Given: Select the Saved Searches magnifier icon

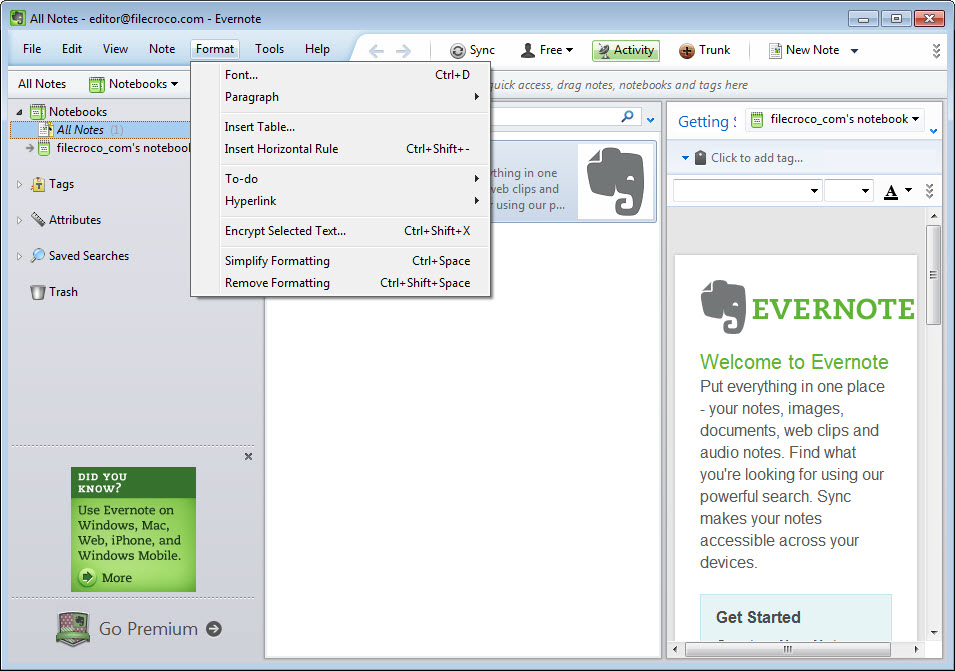Looking at the screenshot, I should click(37, 256).
